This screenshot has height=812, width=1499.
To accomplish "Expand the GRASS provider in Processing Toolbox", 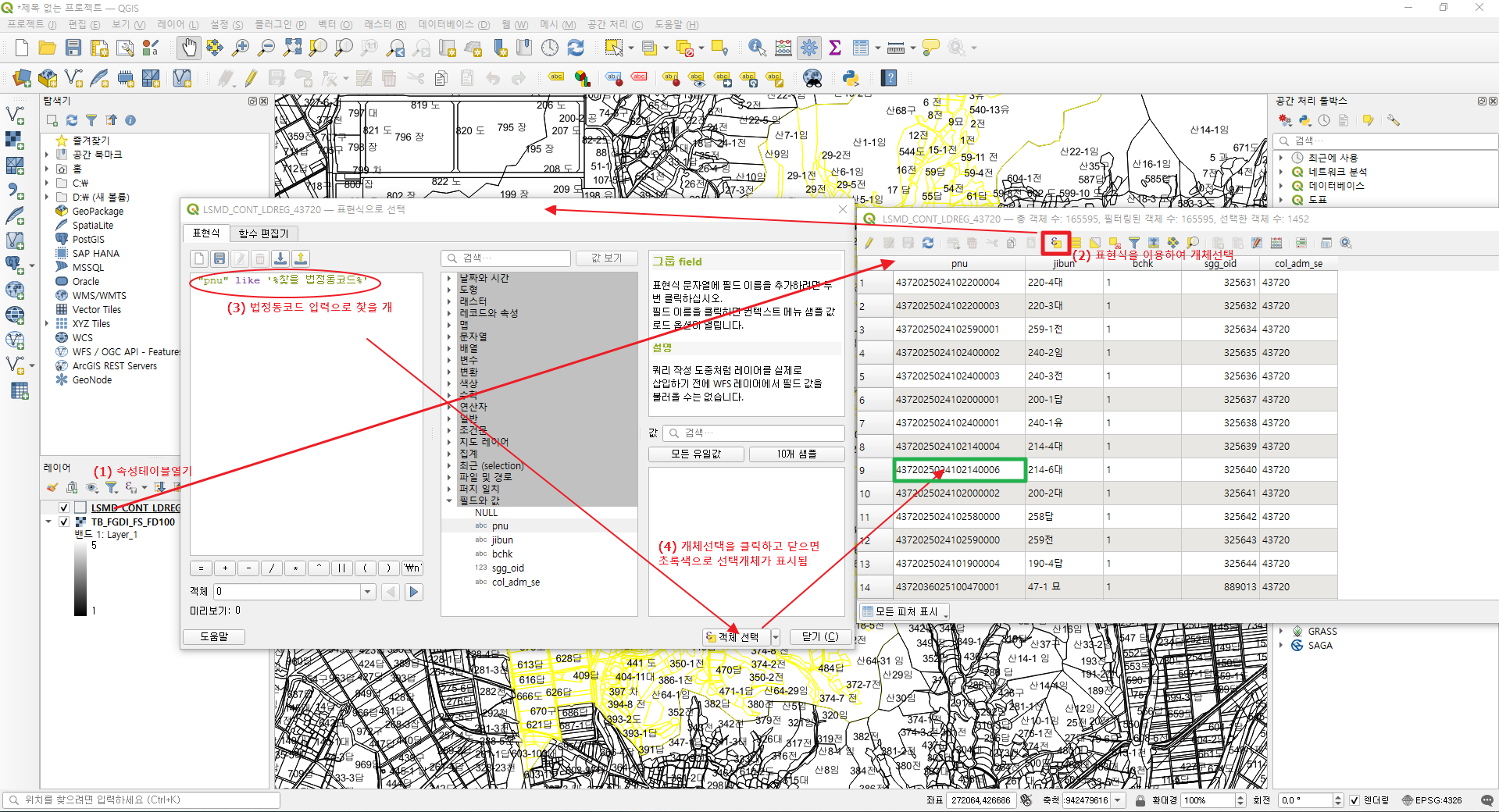I will [x=1281, y=631].
